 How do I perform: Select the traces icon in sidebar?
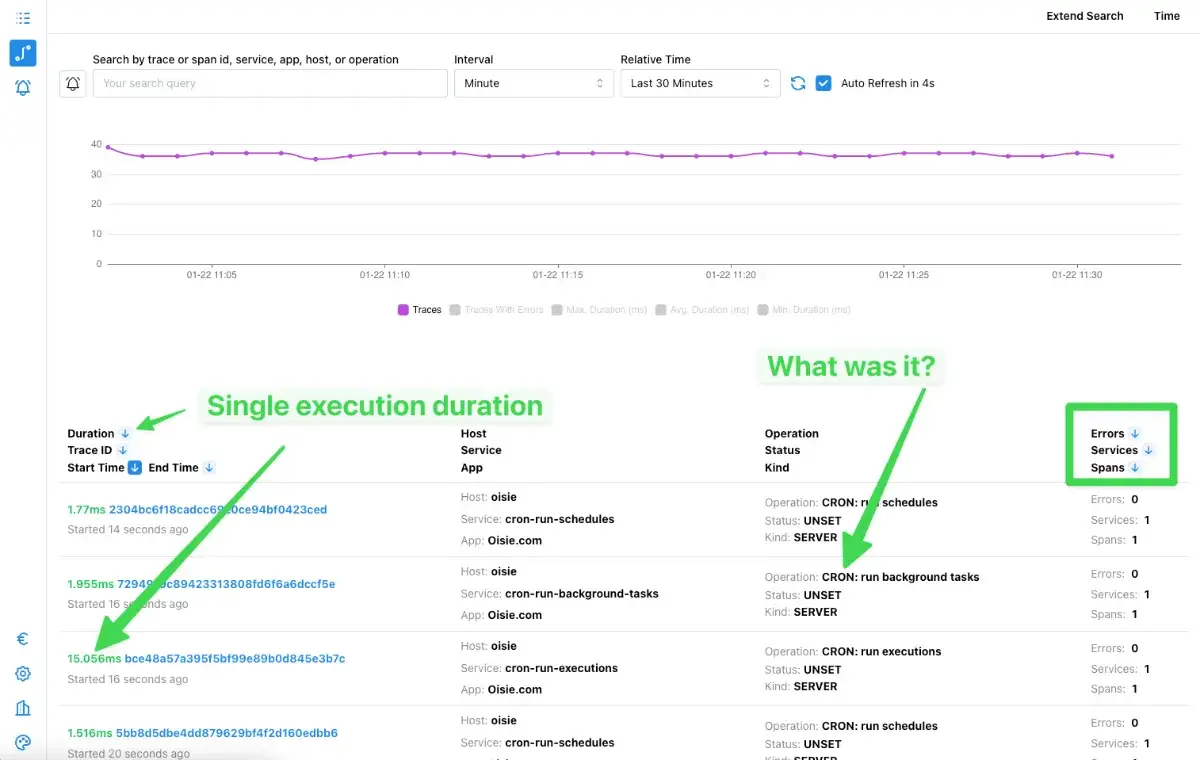(x=23, y=53)
